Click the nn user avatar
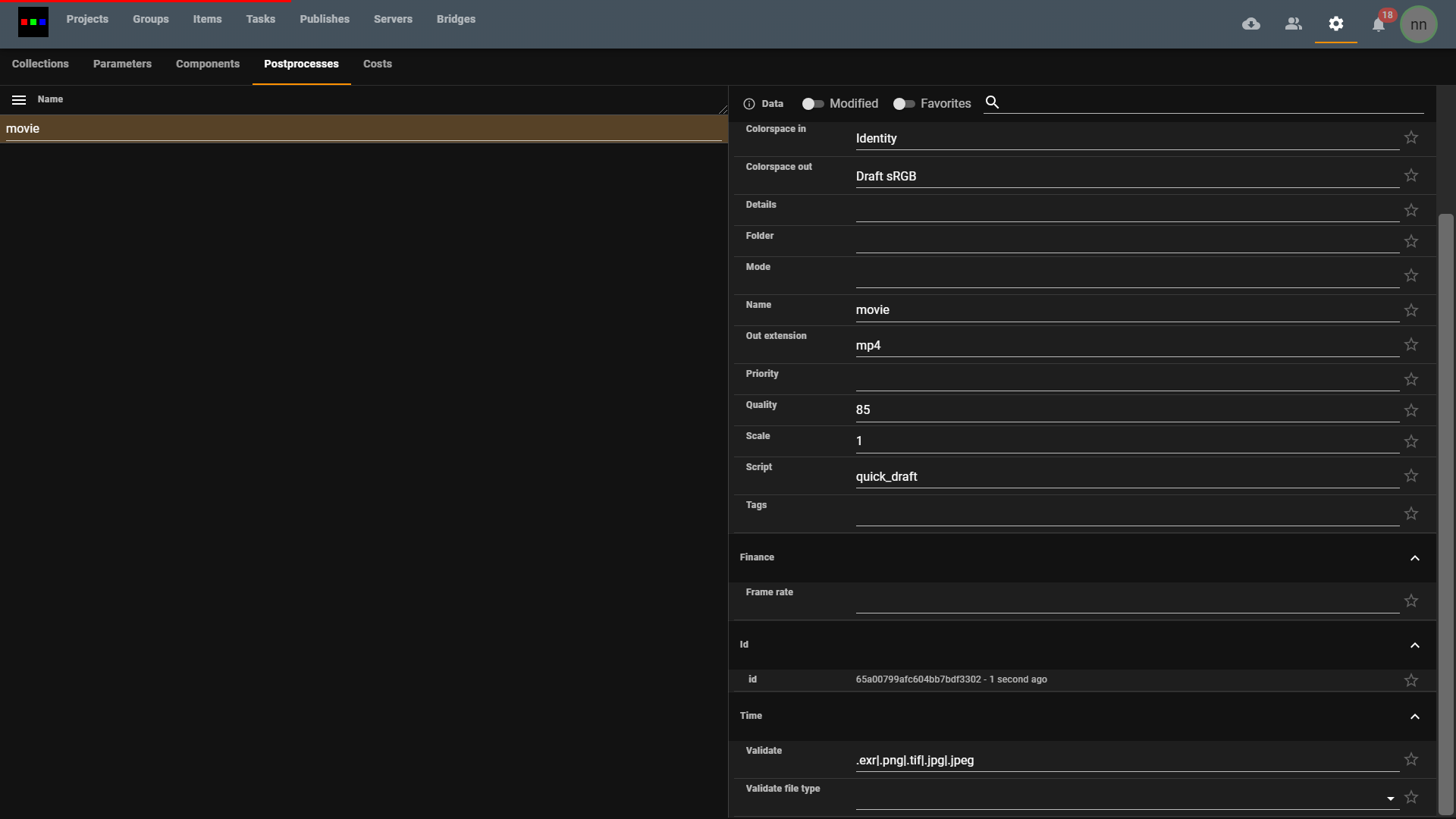The width and height of the screenshot is (1456, 819). [1419, 25]
